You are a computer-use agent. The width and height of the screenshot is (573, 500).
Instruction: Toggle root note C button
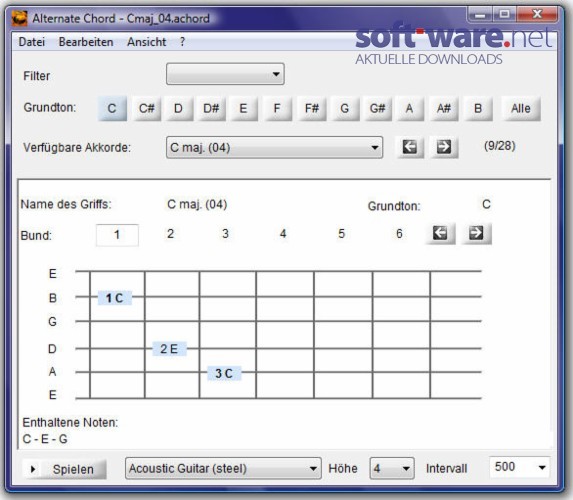coord(112,108)
